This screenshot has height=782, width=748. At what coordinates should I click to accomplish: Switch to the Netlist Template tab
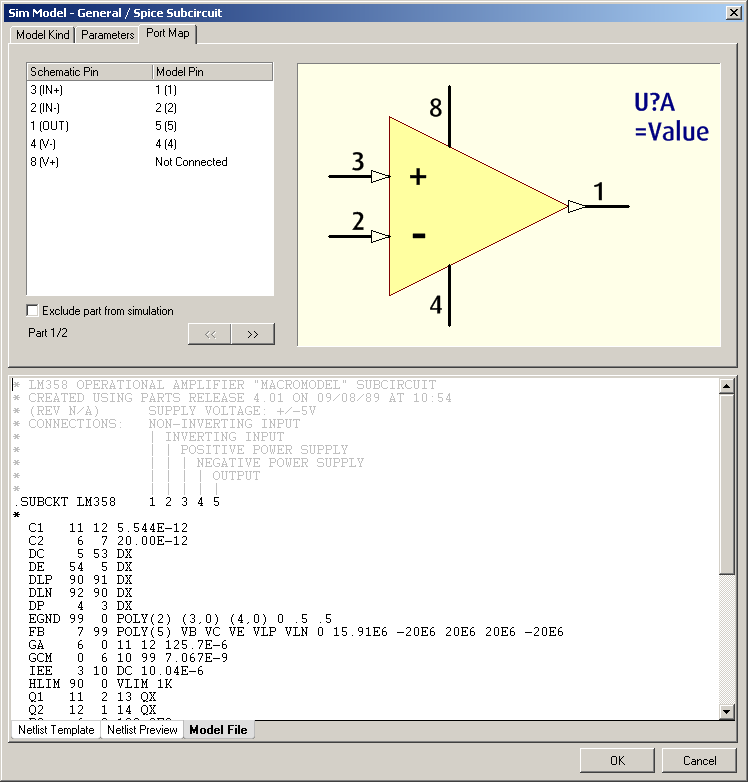pos(56,730)
